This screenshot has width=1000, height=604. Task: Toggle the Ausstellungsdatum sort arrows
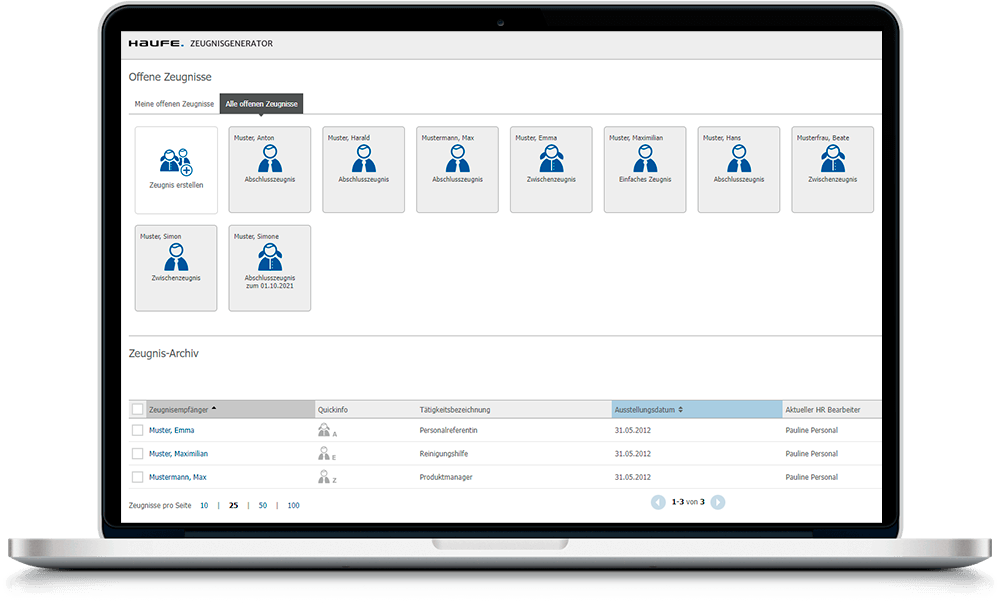680,409
